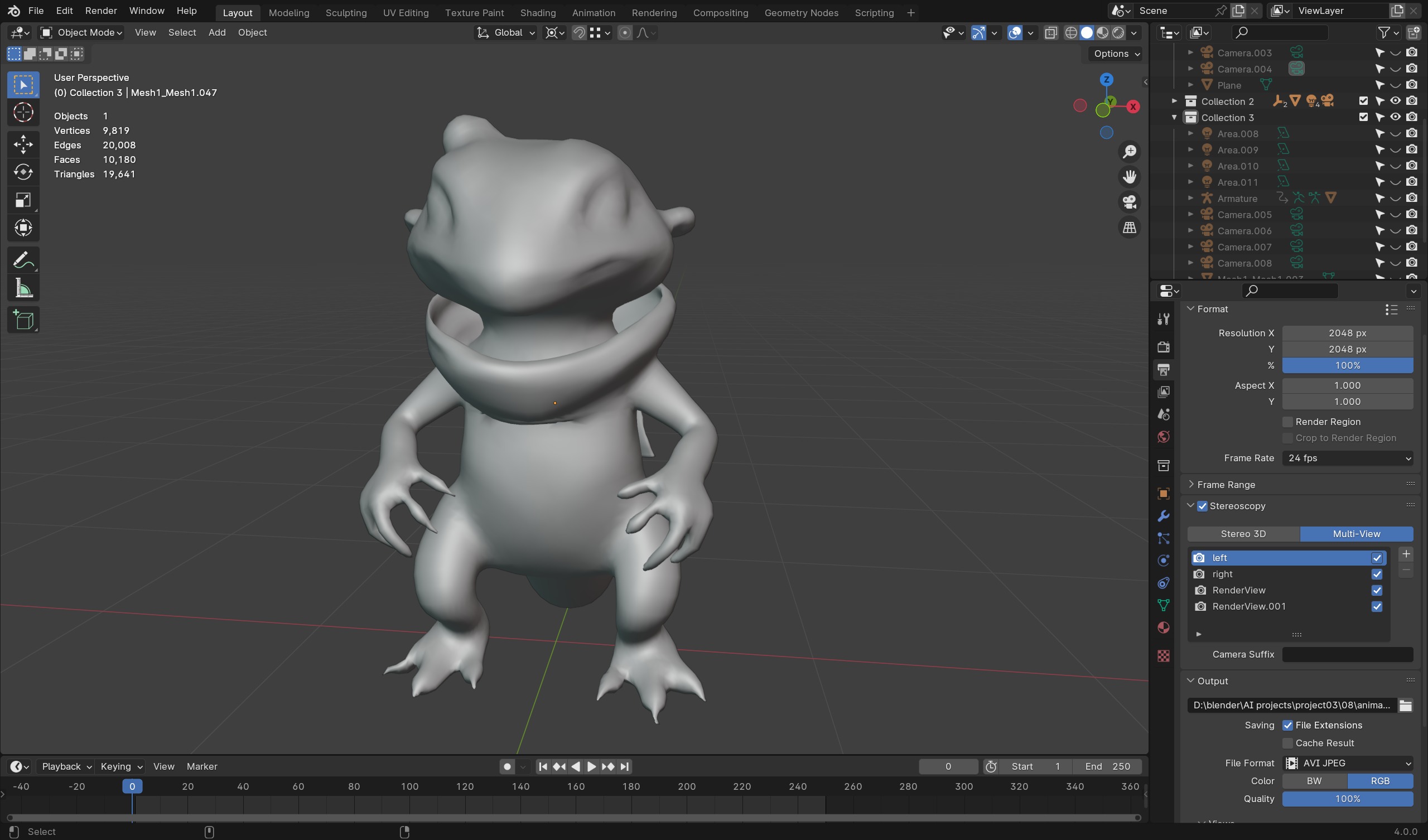
Task: Enable Cache Result checkbox
Action: 1288,743
